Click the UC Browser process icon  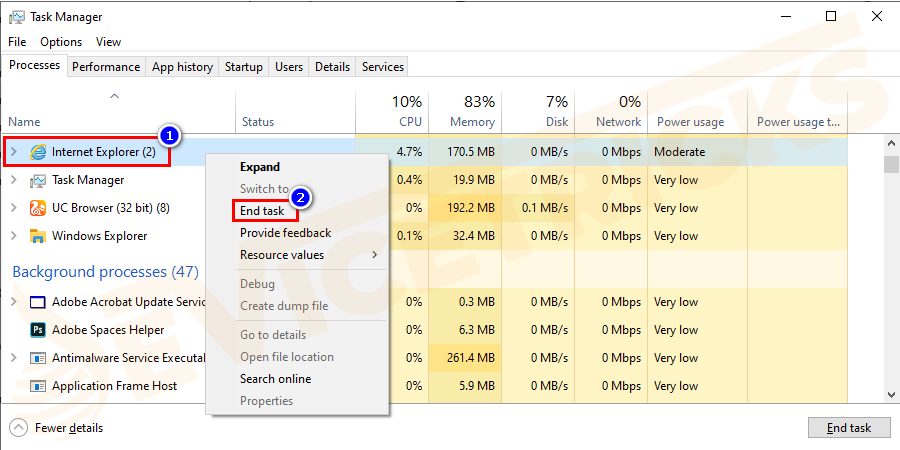[38, 208]
